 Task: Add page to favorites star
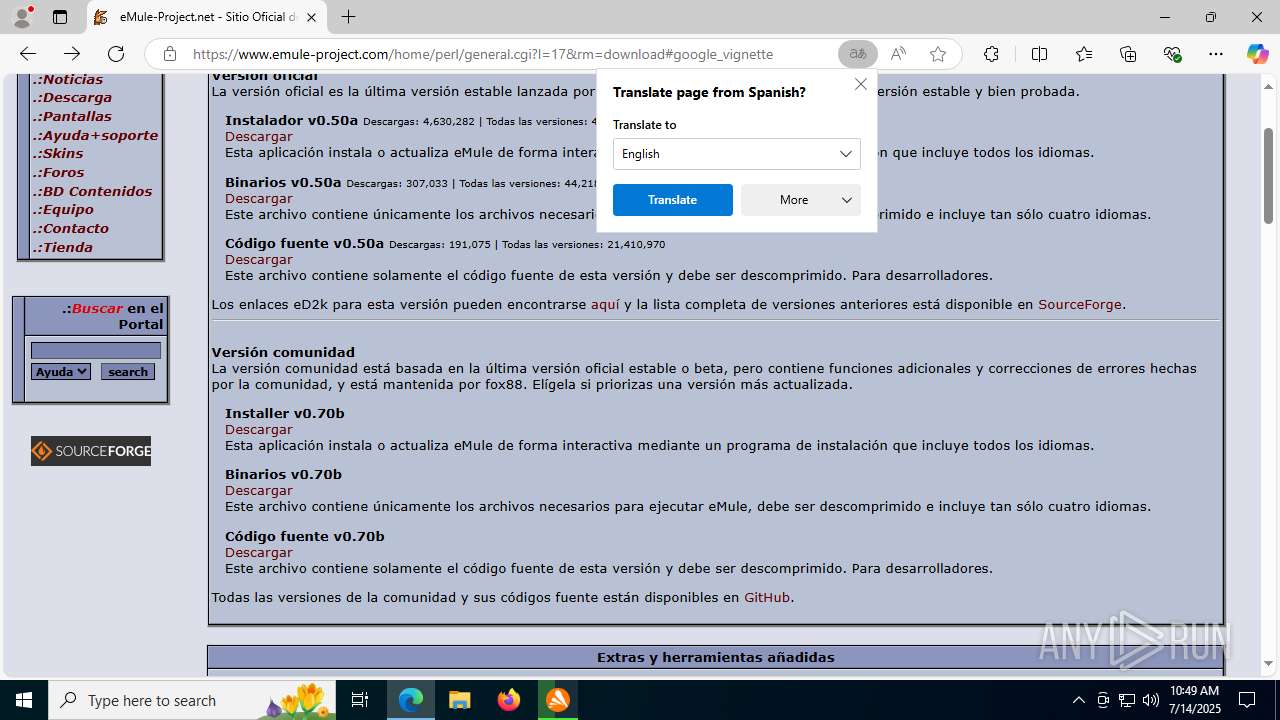(x=938, y=54)
